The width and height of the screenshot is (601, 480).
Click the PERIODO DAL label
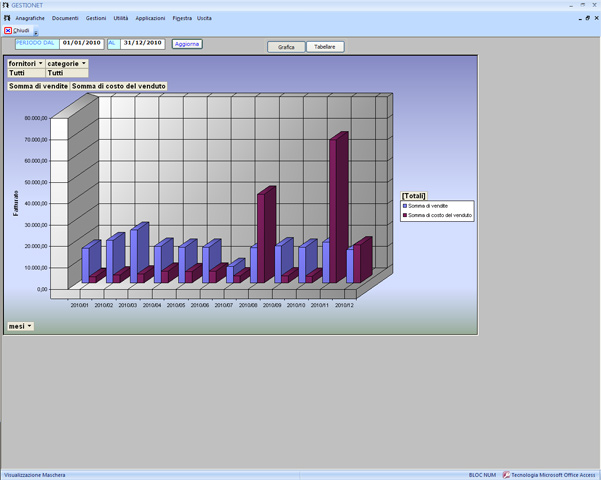[37, 44]
